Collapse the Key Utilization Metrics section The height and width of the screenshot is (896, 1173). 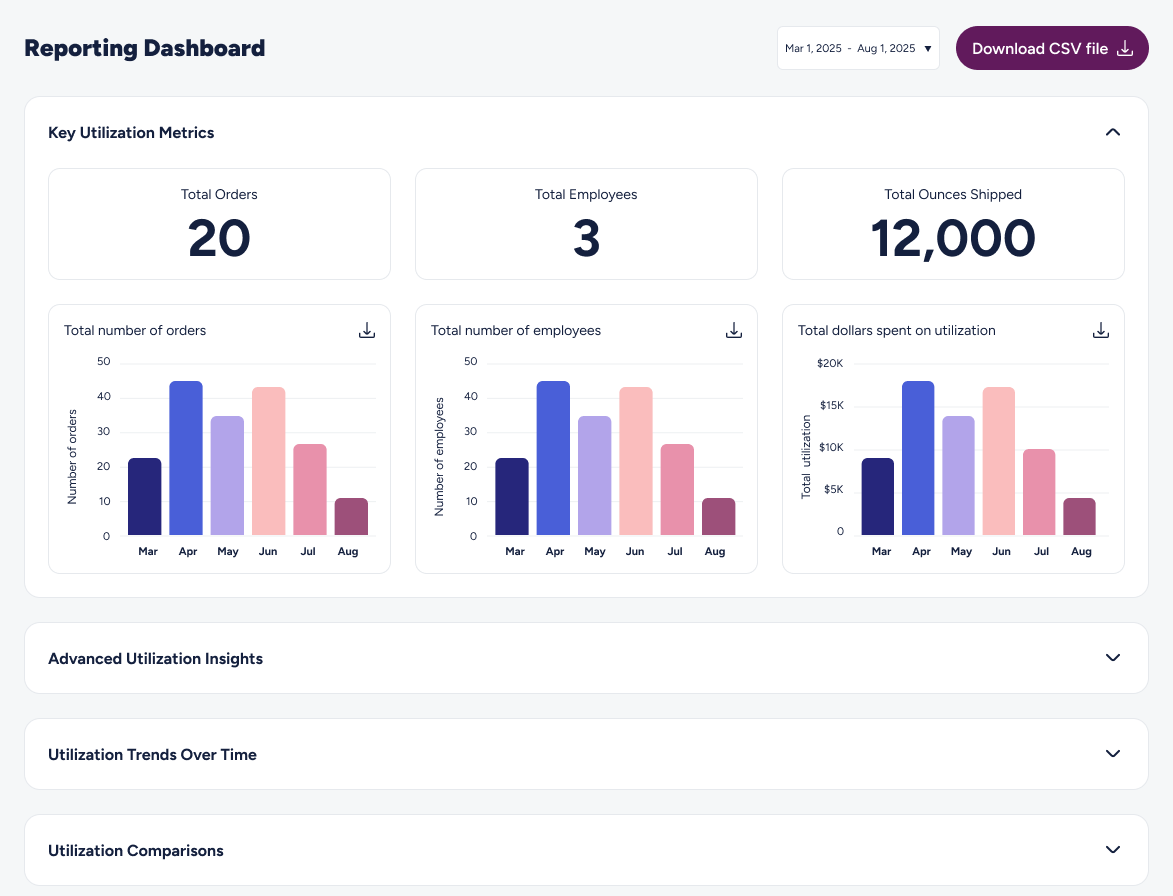(1112, 132)
